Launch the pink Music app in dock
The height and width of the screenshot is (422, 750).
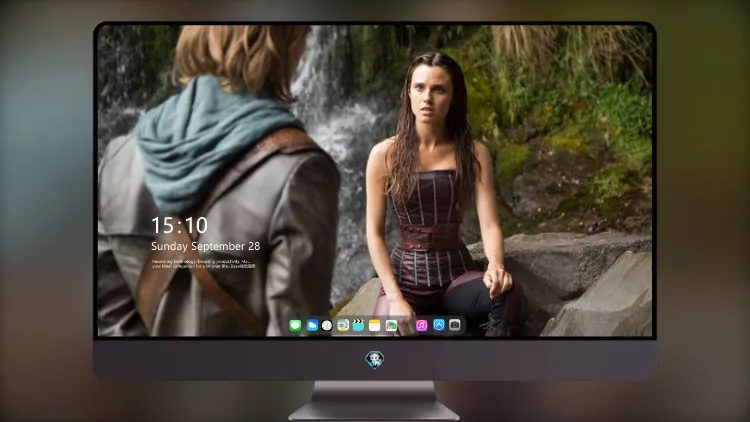(x=421, y=325)
